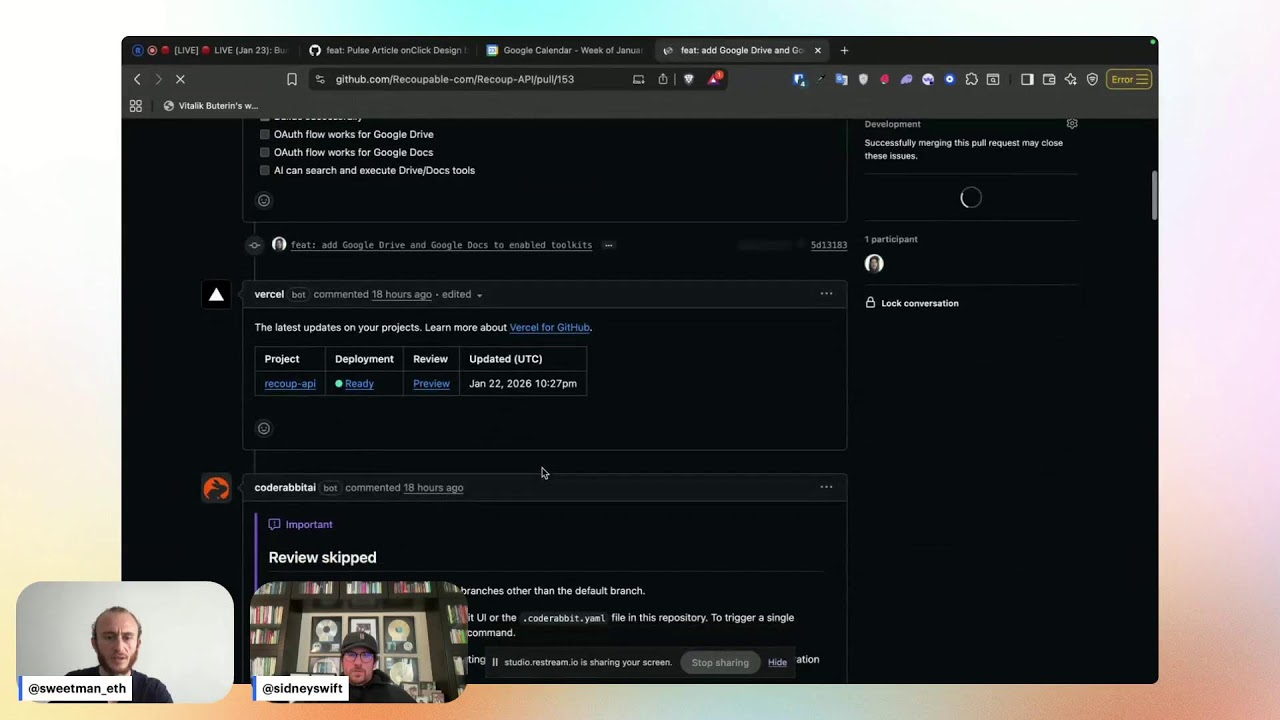Click the page vertical scrollbar thumb

[x=1153, y=195]
